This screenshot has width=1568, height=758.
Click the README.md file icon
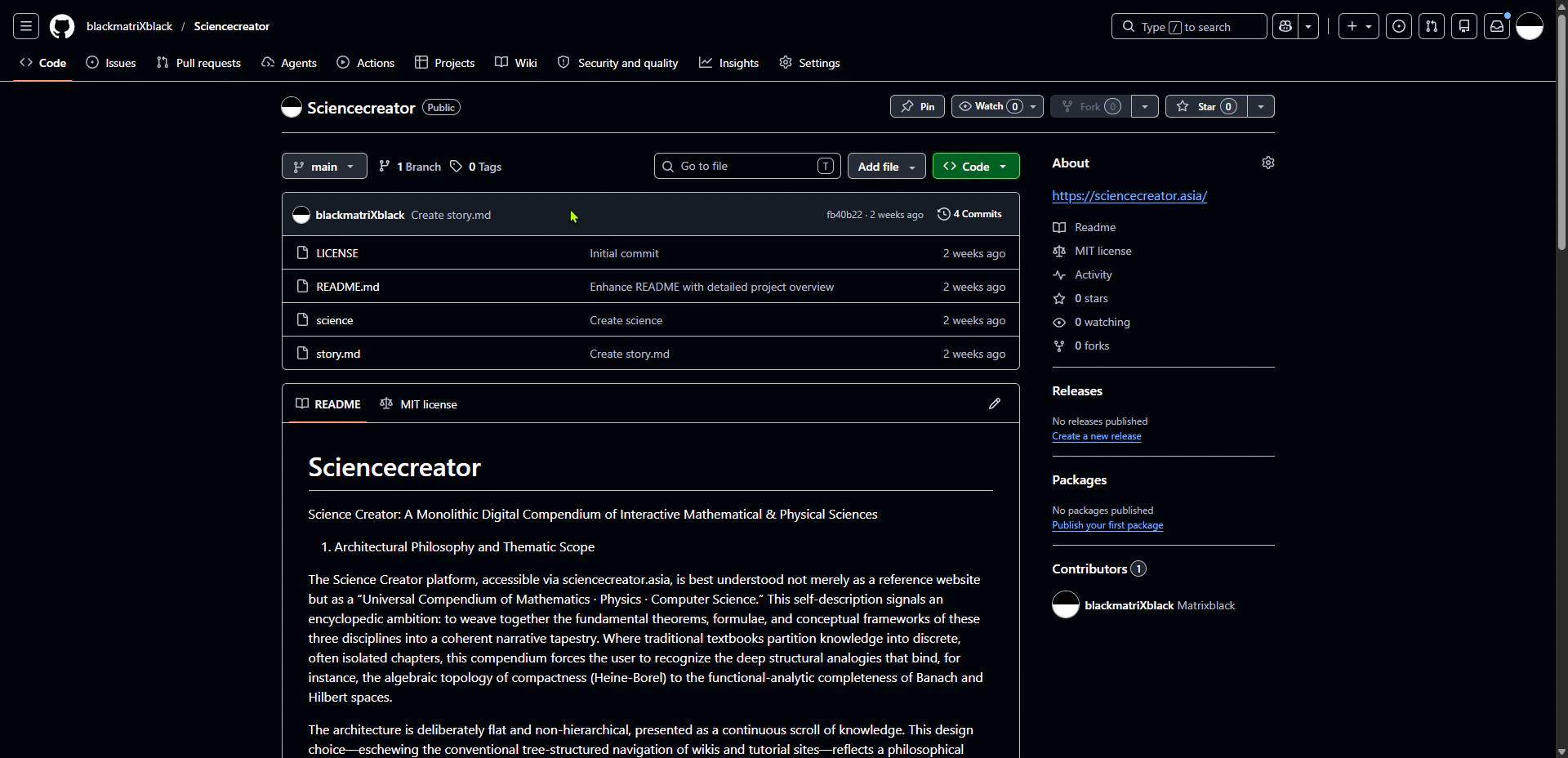(302, 286)
